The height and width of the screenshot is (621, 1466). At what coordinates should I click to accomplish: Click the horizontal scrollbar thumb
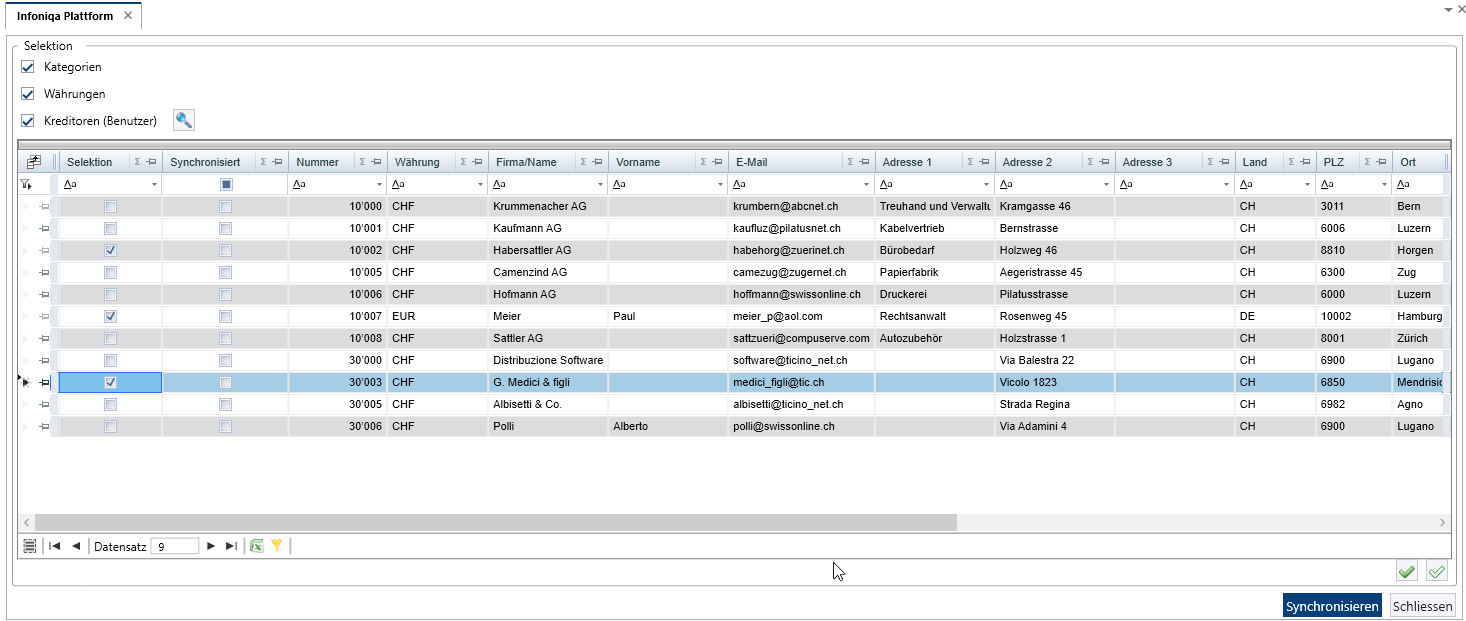pyautogui.click(x=496, y=522)
